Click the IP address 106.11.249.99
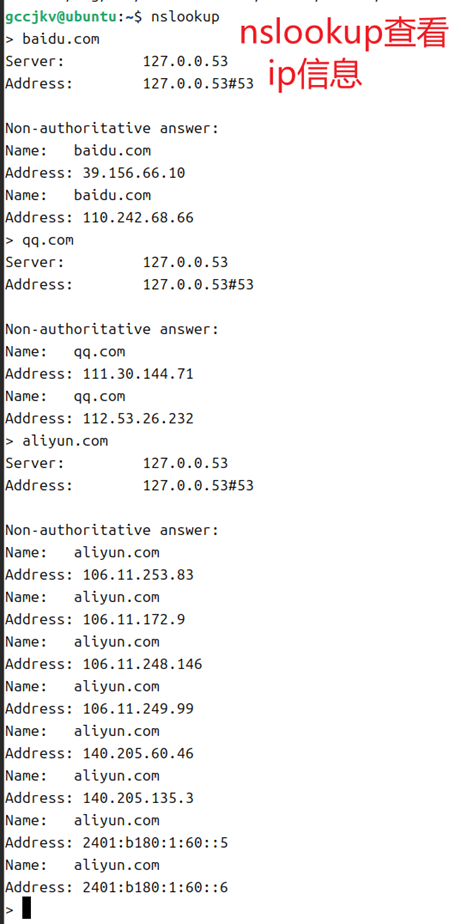The width and height of the screenshot is (461, 924). click(138, 708)
